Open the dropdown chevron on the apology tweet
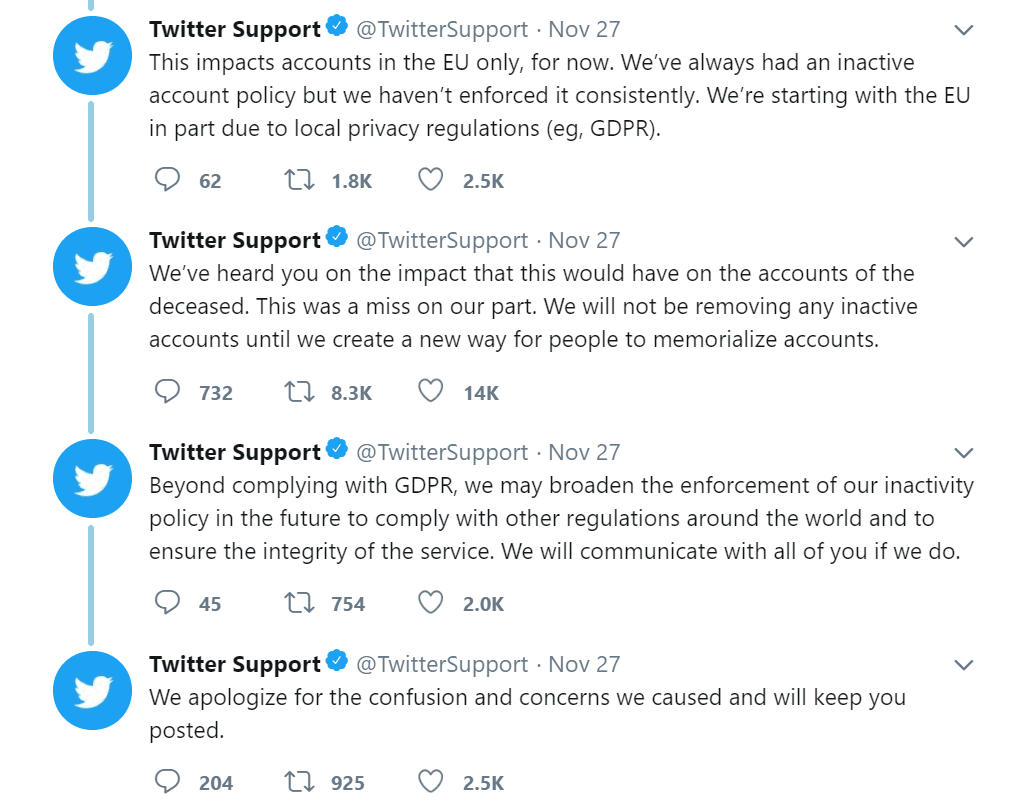The height and width of the screenshot is (801, 1025). click(x=964, y=665)
